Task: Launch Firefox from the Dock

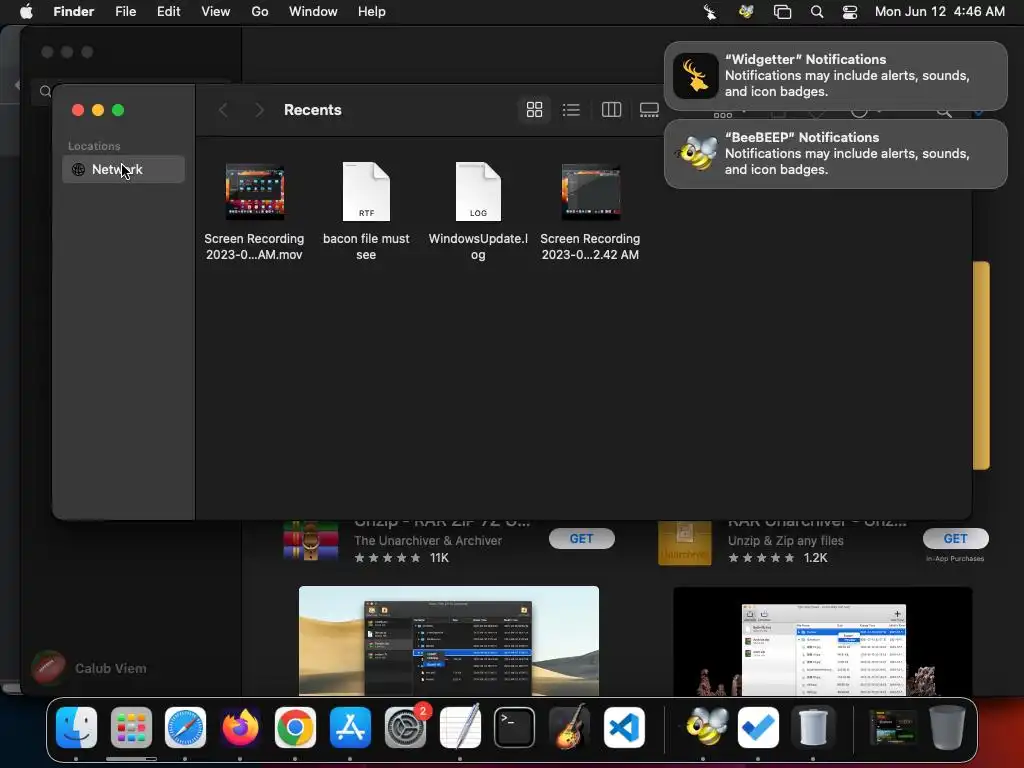Action: [x=240, y=728]
